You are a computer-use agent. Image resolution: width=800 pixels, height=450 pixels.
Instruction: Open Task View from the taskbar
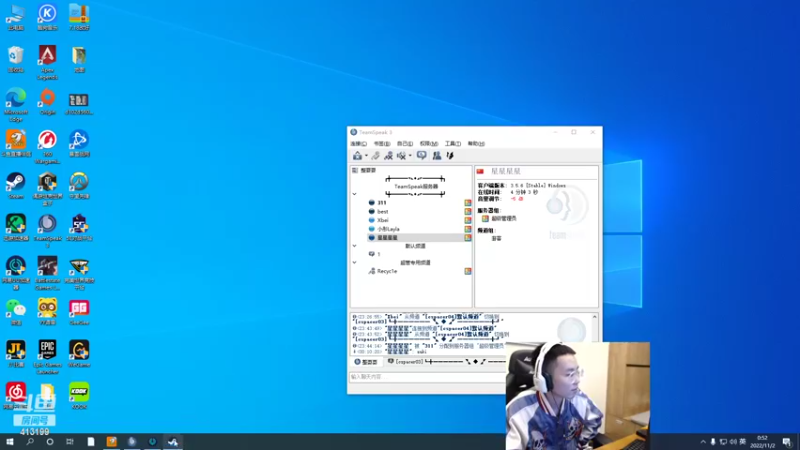70,442
